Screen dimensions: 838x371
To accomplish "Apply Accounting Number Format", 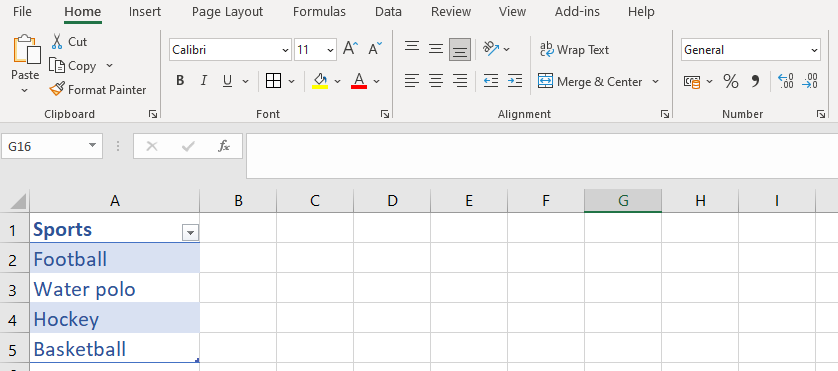I will (692, 81).
